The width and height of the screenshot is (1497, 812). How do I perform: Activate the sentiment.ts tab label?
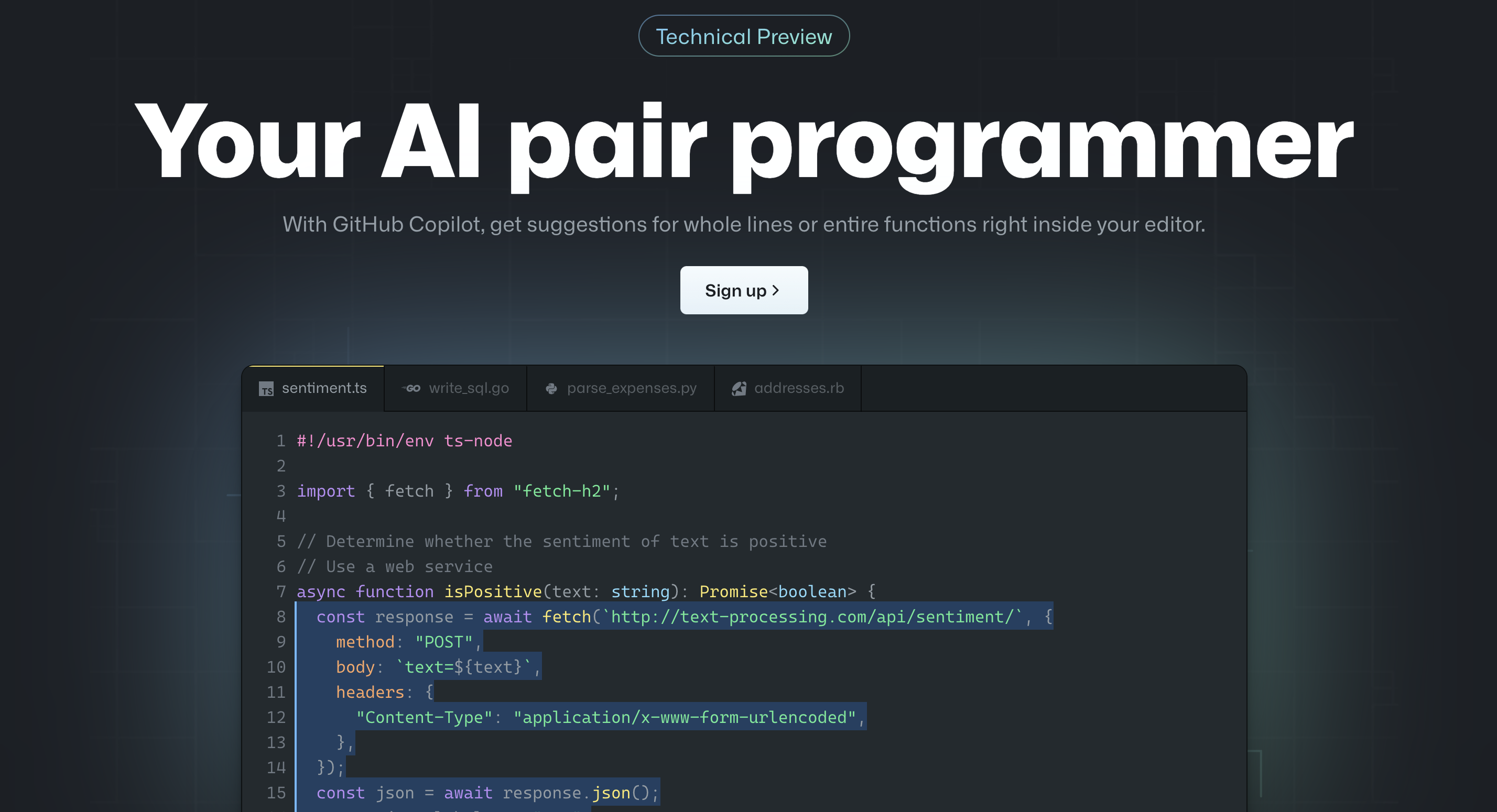tap(324, 388)
